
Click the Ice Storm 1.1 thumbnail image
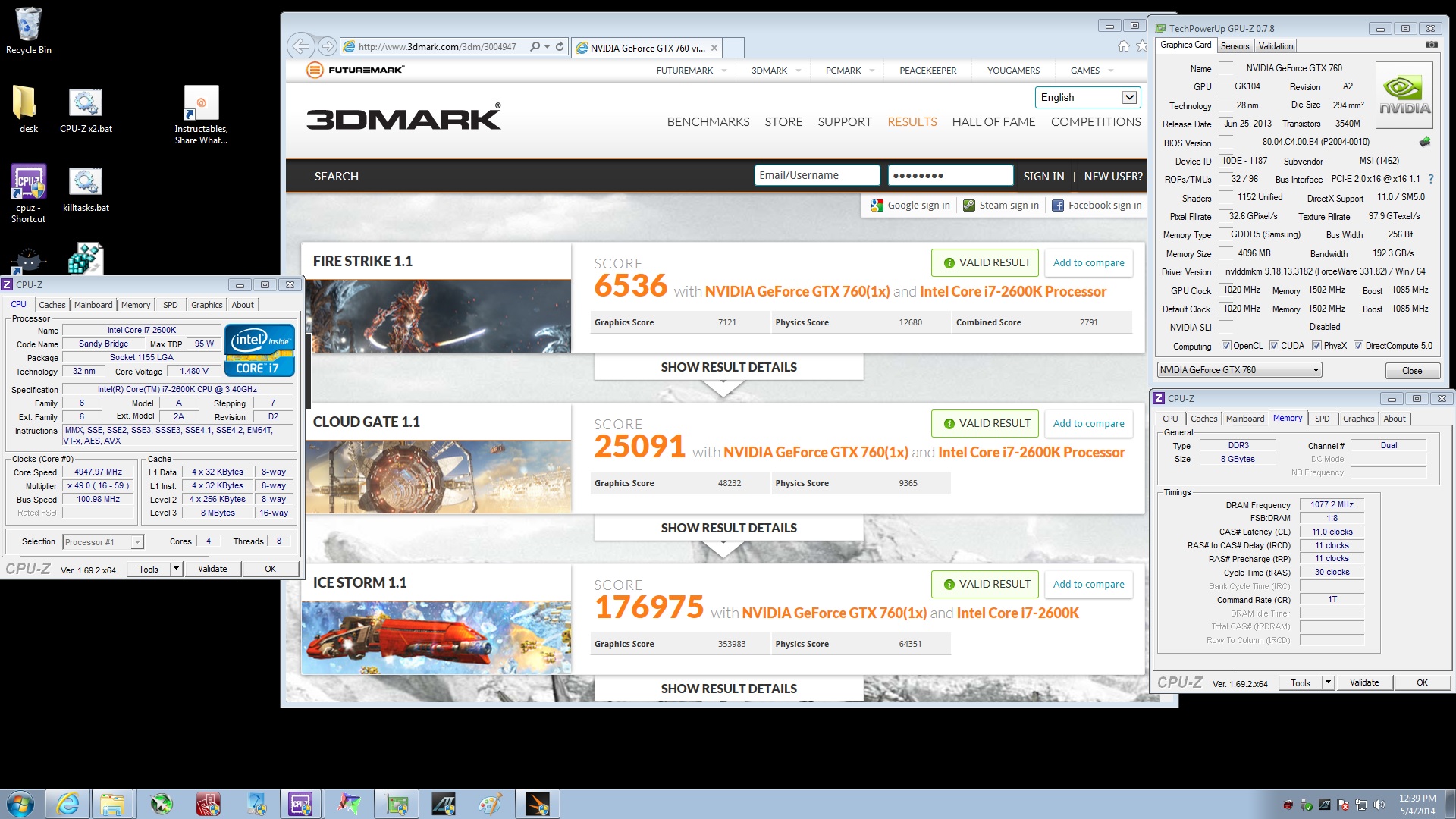[437, 638]
